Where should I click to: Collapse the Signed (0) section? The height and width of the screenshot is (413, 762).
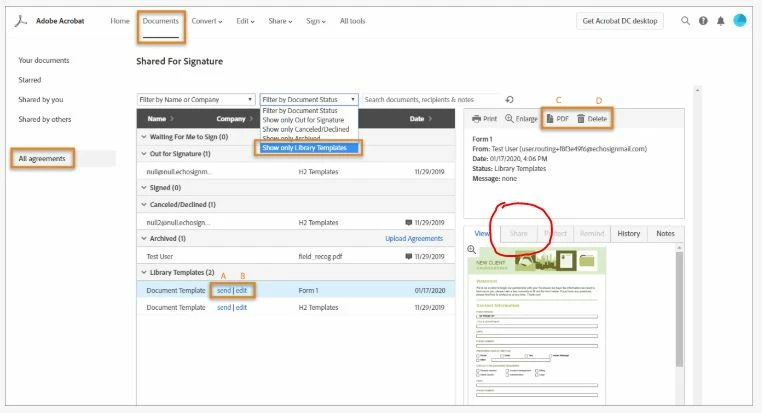tap(144, 188)
